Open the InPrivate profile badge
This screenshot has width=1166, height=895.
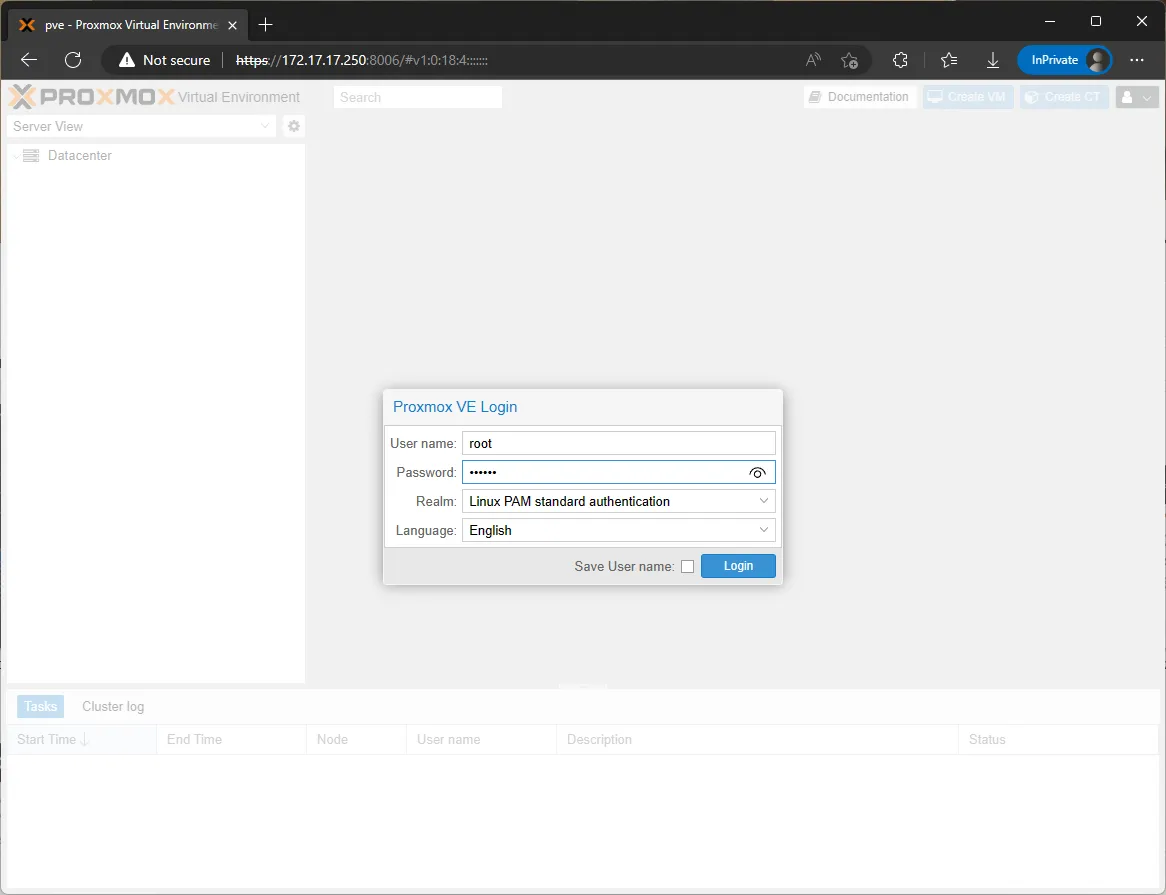coord(1064,60)
